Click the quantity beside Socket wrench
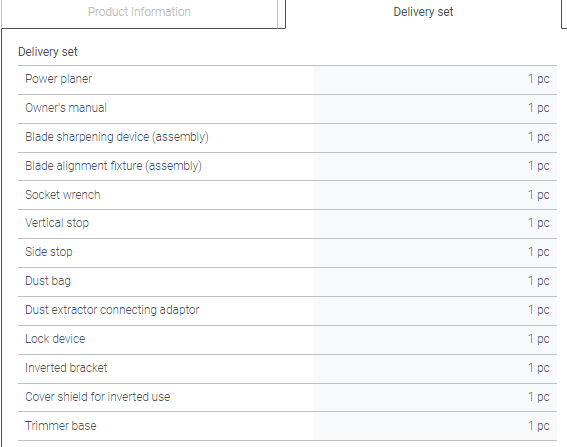The width and height of the screenshot is (567, 447). coord(538,195)
